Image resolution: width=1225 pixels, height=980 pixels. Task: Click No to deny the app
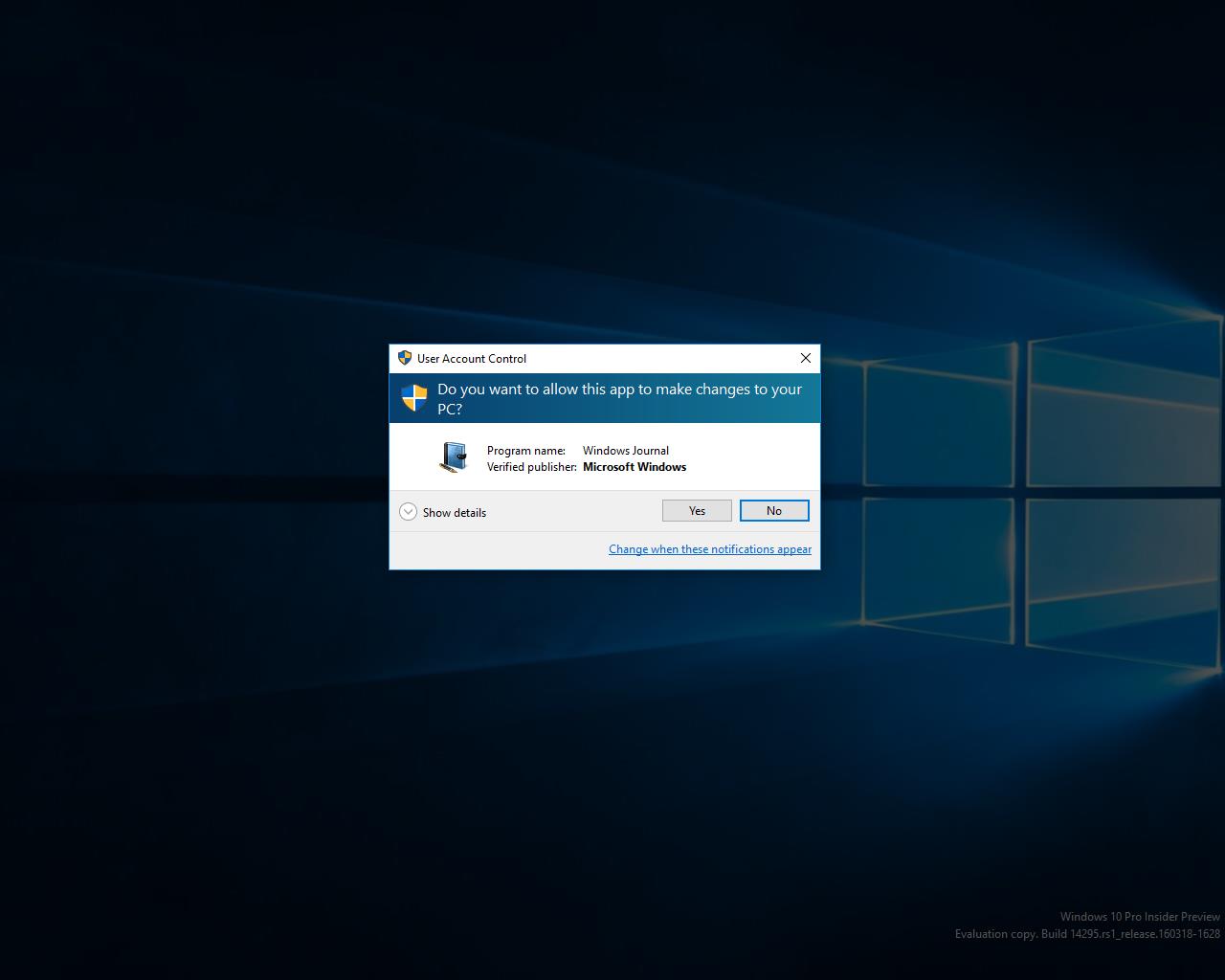click(x=774, y=511)
